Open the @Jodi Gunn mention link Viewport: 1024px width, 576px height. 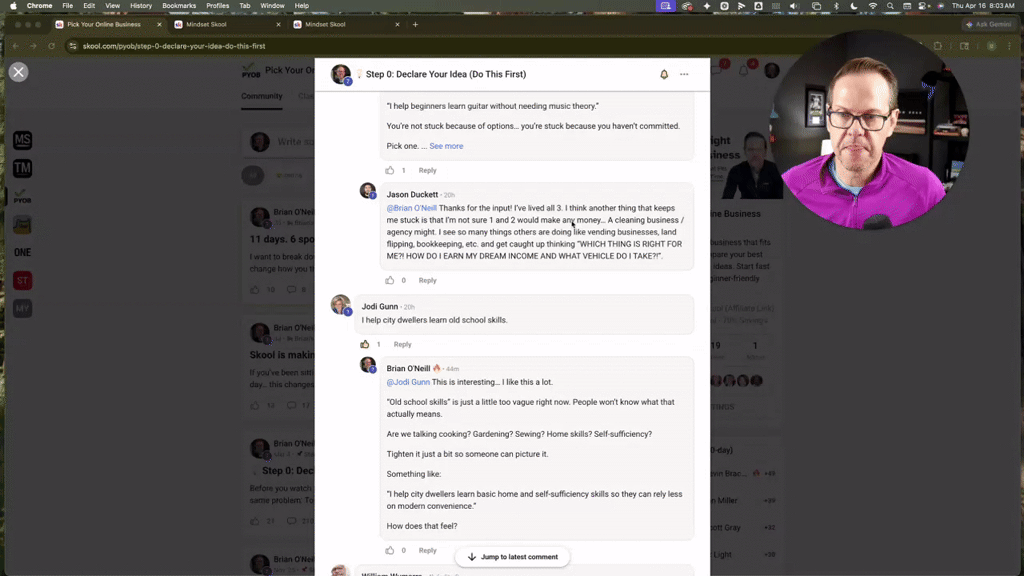click(x=408, y=382)
